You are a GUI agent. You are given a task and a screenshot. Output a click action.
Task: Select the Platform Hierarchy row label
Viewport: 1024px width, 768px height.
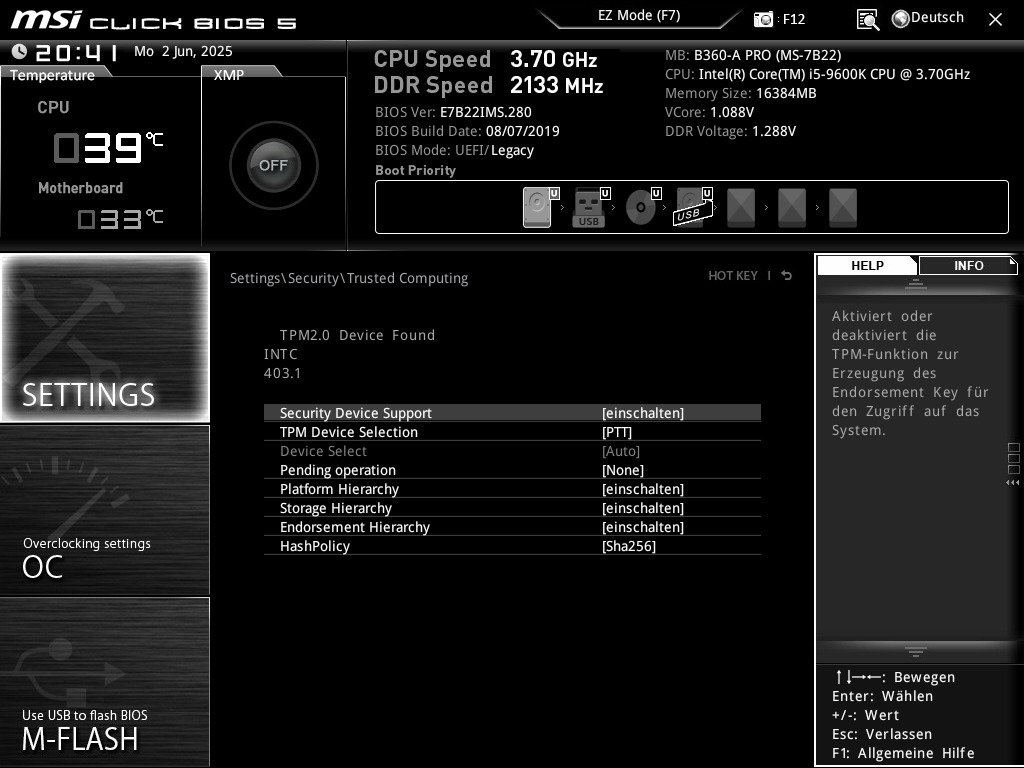pyautogui.click(x=339, y=489)
